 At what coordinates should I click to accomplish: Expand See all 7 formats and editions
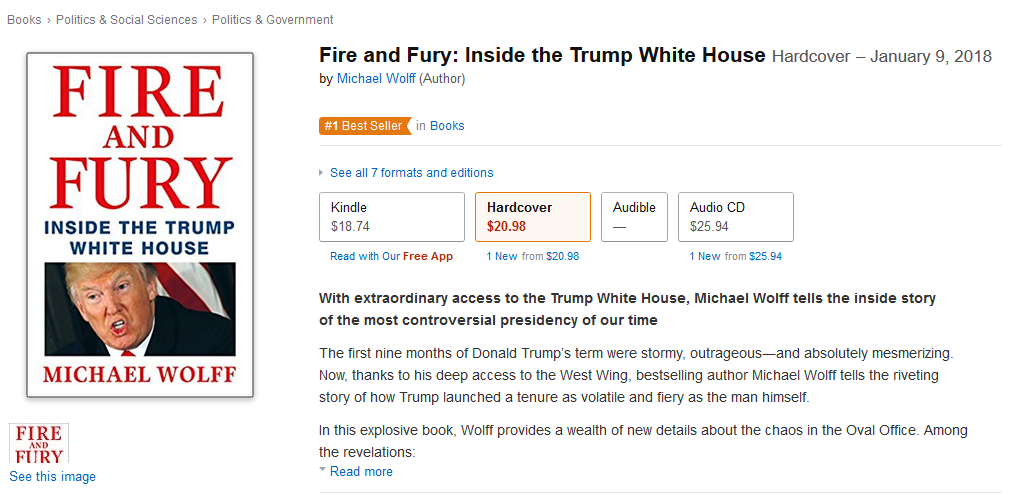coord(412,173)
